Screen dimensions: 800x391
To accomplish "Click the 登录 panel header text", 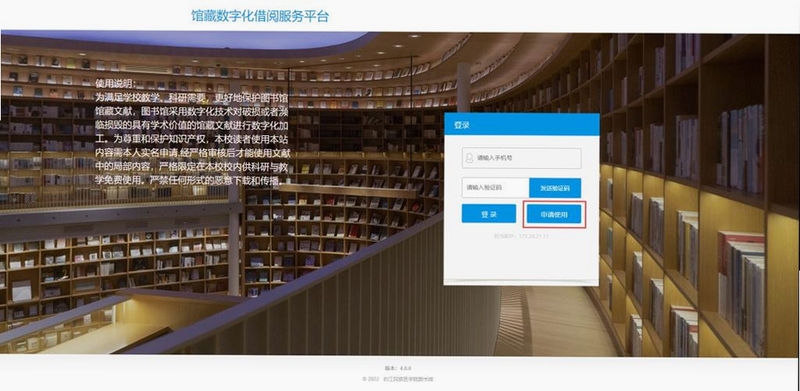I will click(461, 125).
